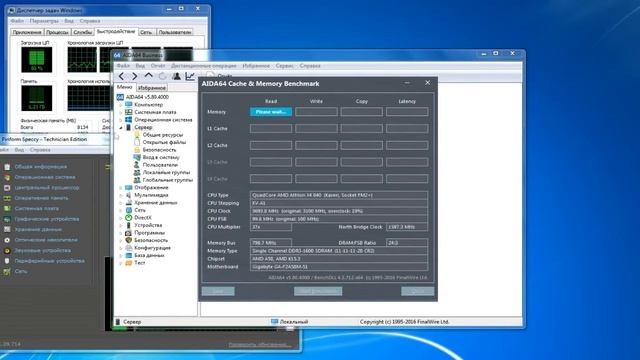Click the Компьютер tree icon
This screenshot has height=360, width=640.
[x=129, y=104]
